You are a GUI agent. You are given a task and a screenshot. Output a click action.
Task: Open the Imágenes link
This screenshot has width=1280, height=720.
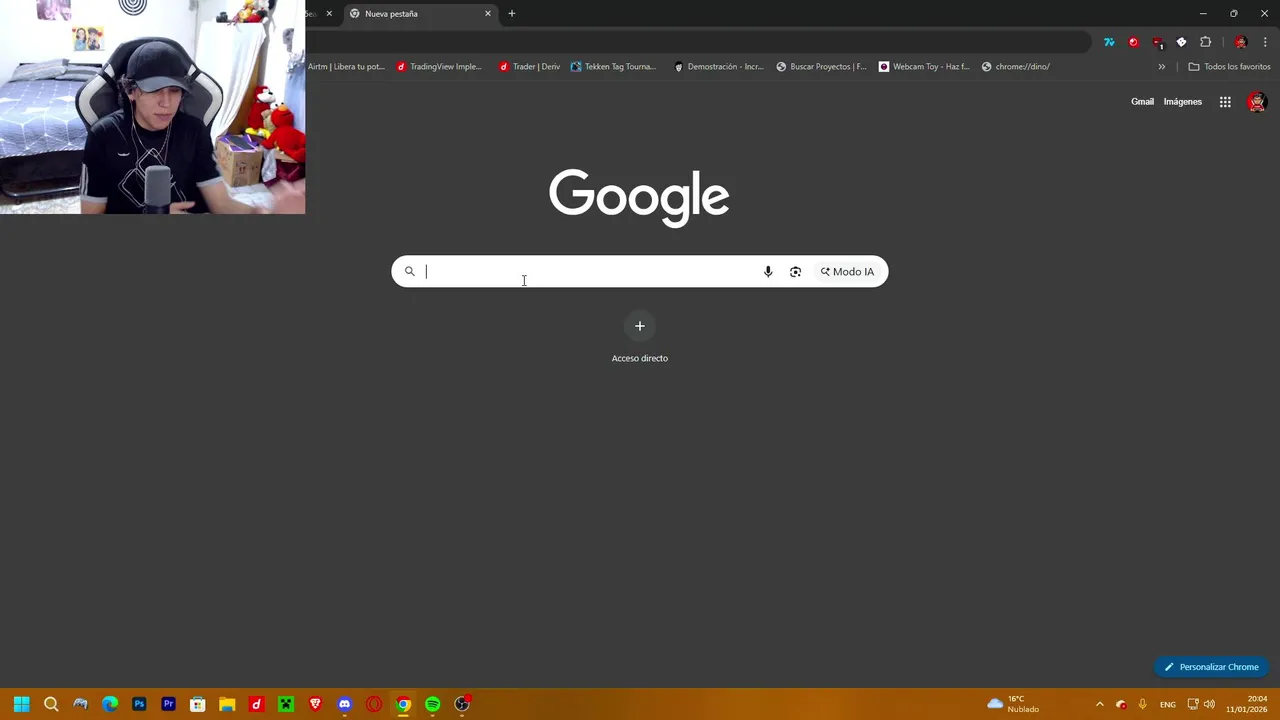coord(1182,102)
